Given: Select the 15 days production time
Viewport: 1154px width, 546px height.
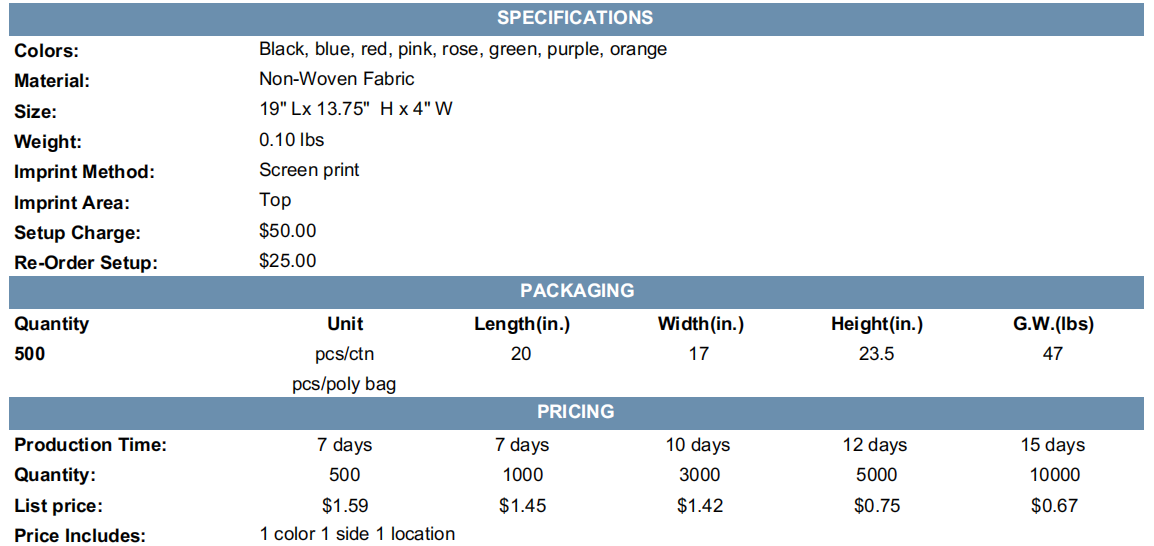Looking at the screenshot, I should click(x=1052, y=444).
